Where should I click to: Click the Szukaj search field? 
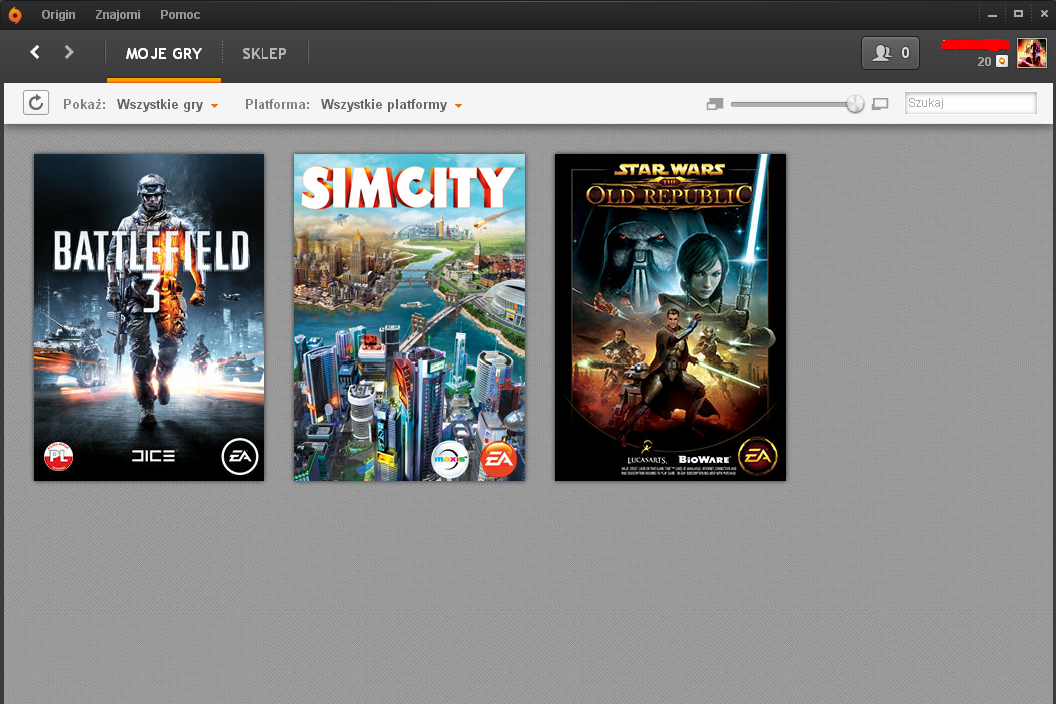coord(970,103)
